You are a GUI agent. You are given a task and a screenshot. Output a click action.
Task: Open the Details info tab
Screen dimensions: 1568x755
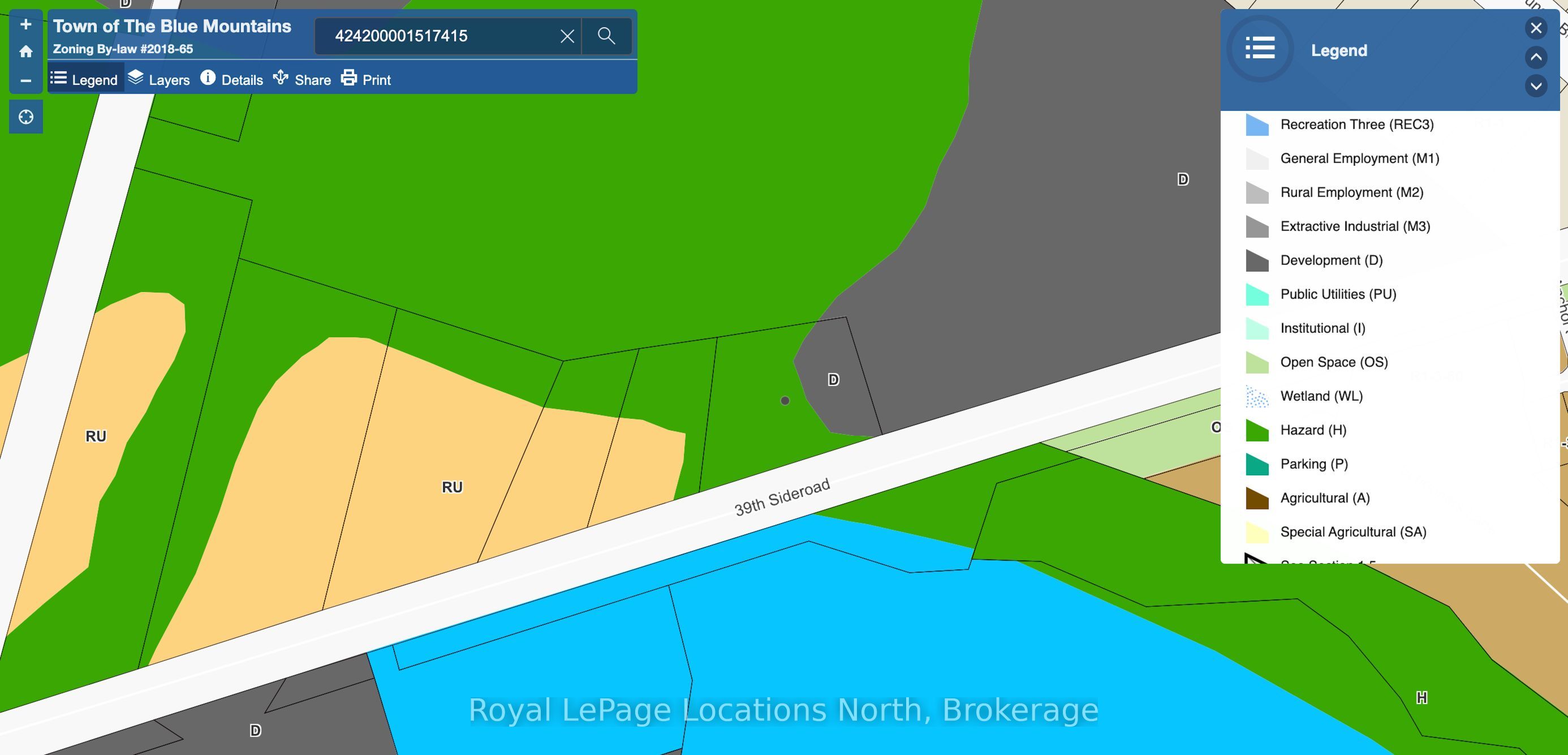tap(232, 79)
